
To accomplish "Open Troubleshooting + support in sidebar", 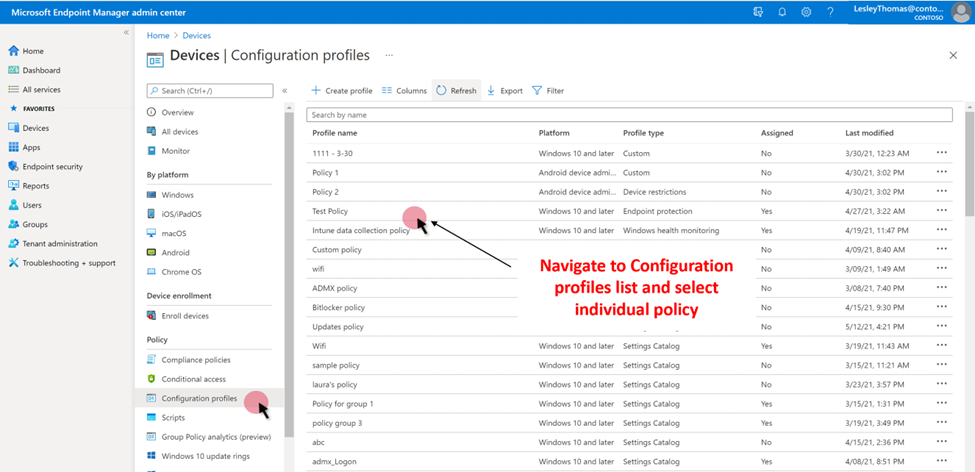I will click(x=62, y=263).
